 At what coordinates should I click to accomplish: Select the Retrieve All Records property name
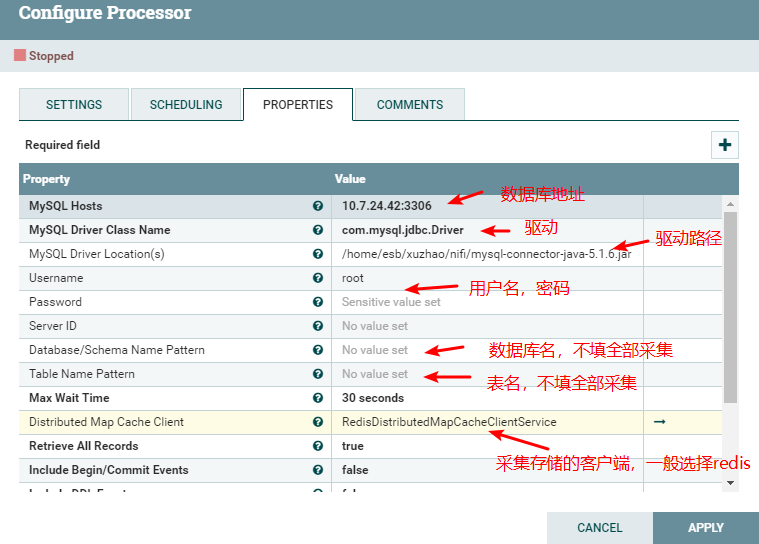coord(83,446)
